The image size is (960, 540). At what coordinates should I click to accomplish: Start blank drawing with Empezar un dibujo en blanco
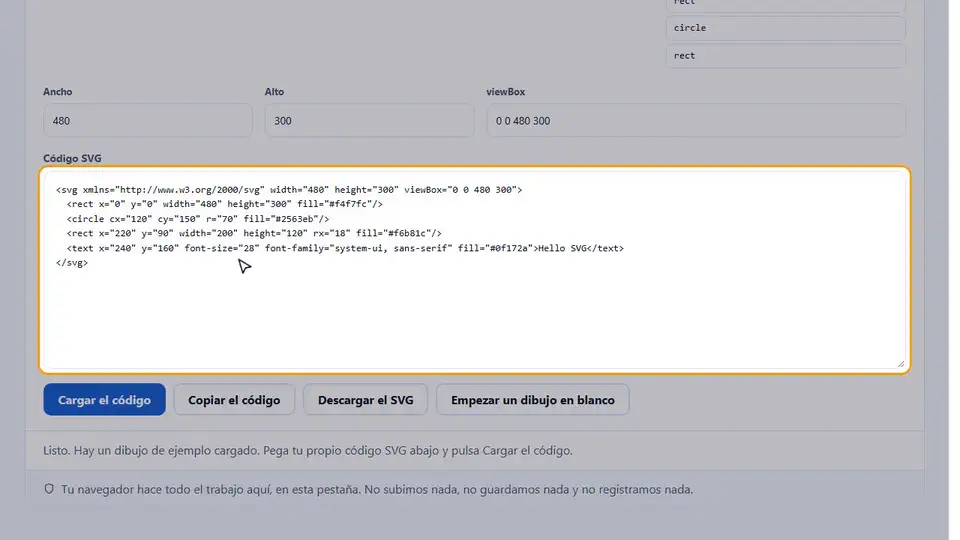pos(533,400)
